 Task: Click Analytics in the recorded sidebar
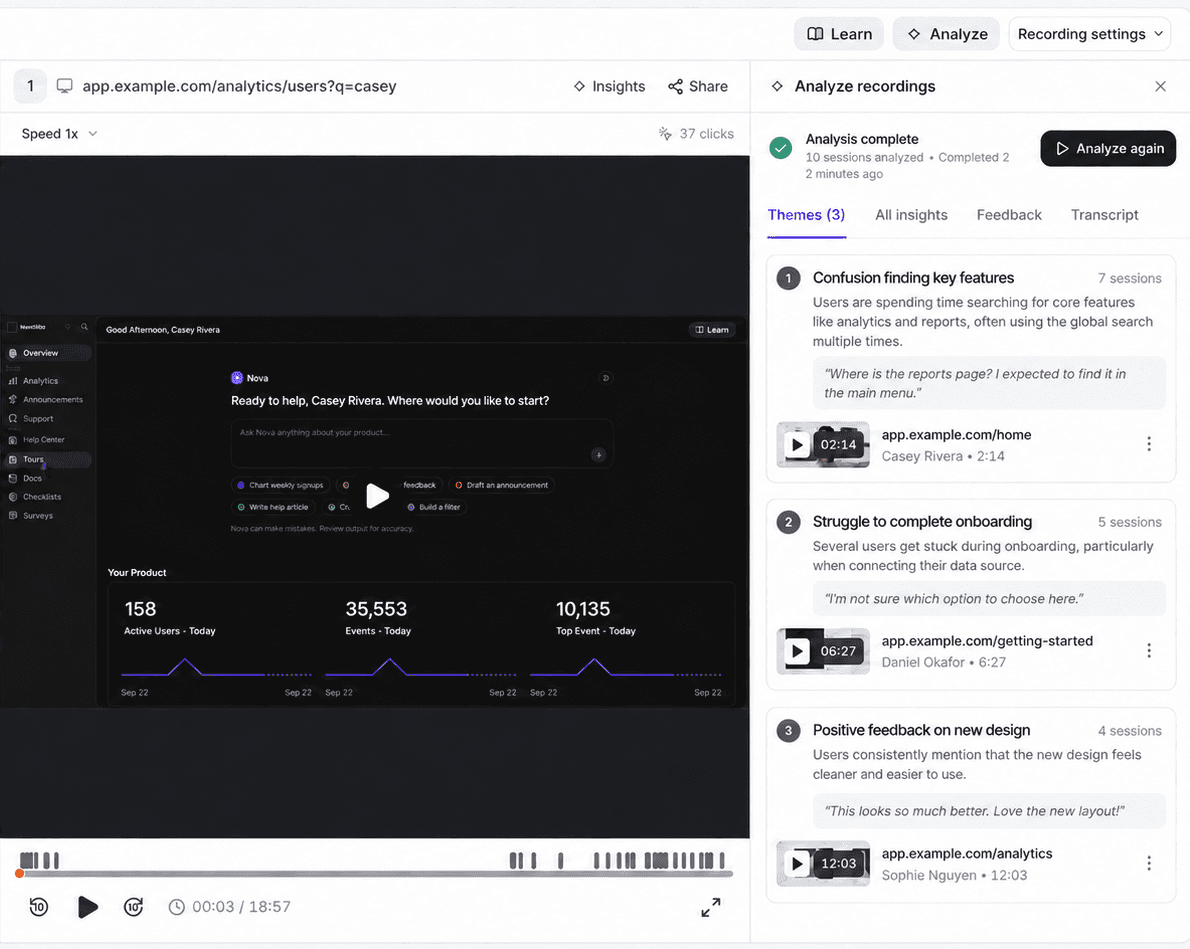40,381
